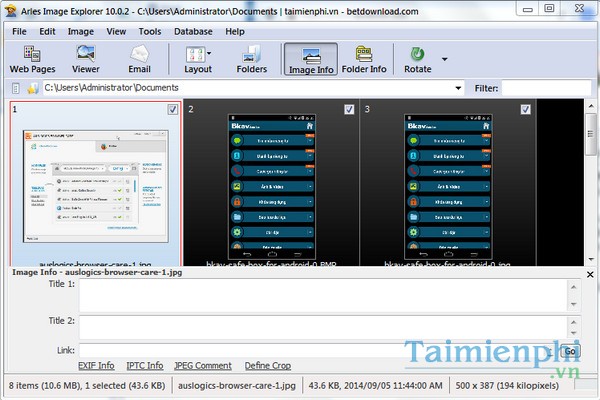Rotate the selected image
The image size is (600, 400).
(417, 59)
